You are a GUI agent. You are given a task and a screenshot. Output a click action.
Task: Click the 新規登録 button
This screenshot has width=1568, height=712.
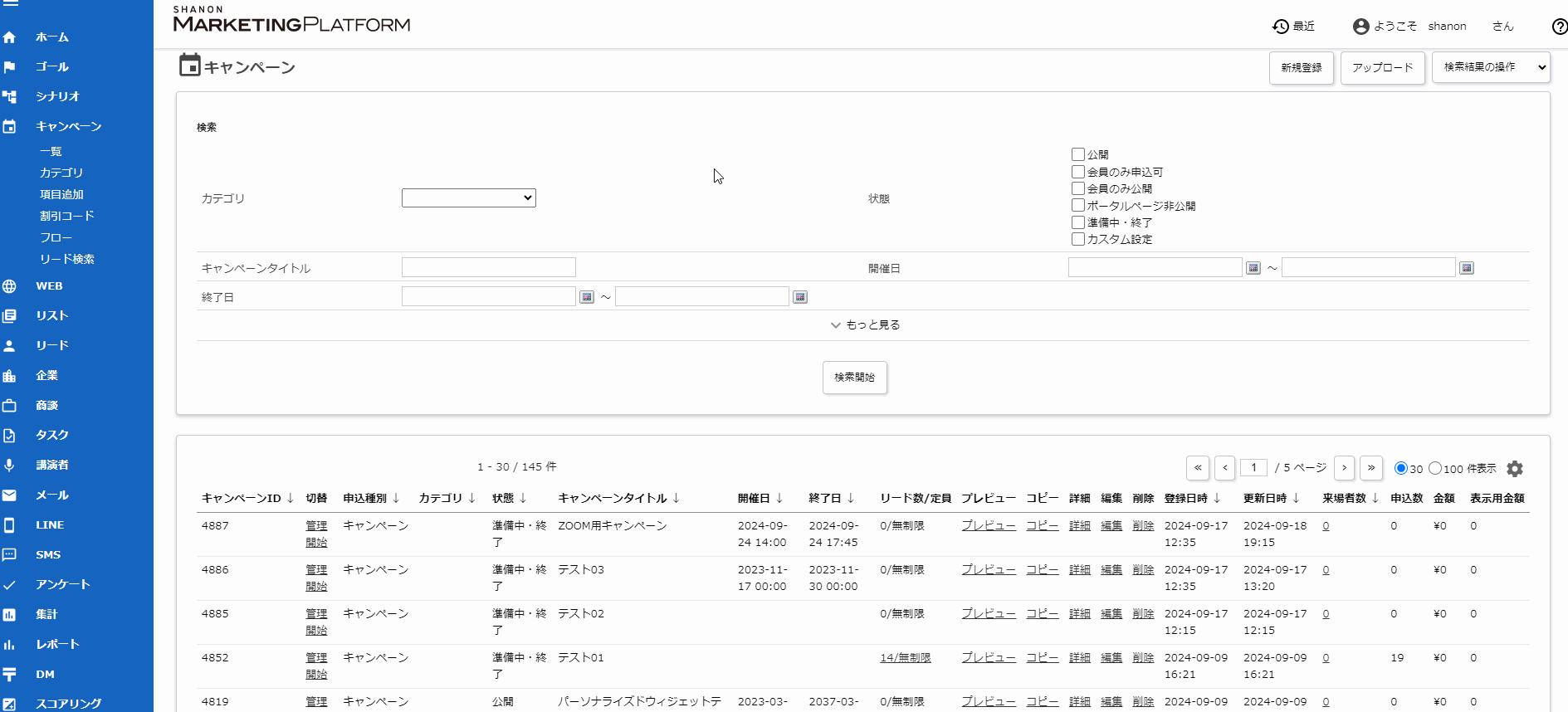(x=1302, y=68)
